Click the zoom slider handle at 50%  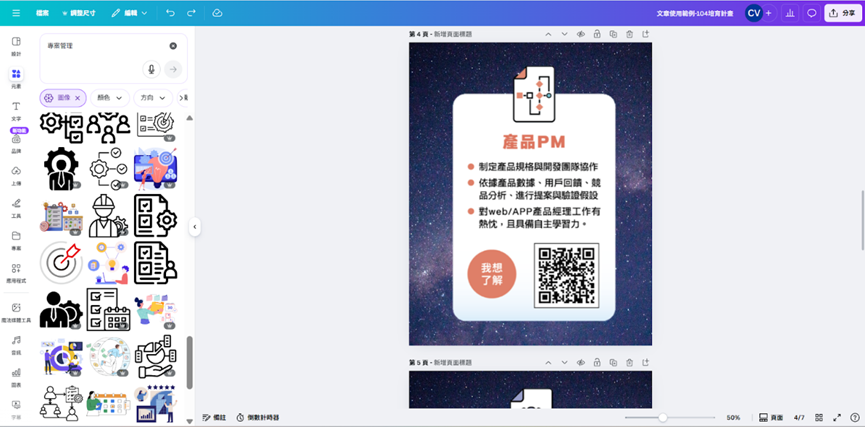662,417
